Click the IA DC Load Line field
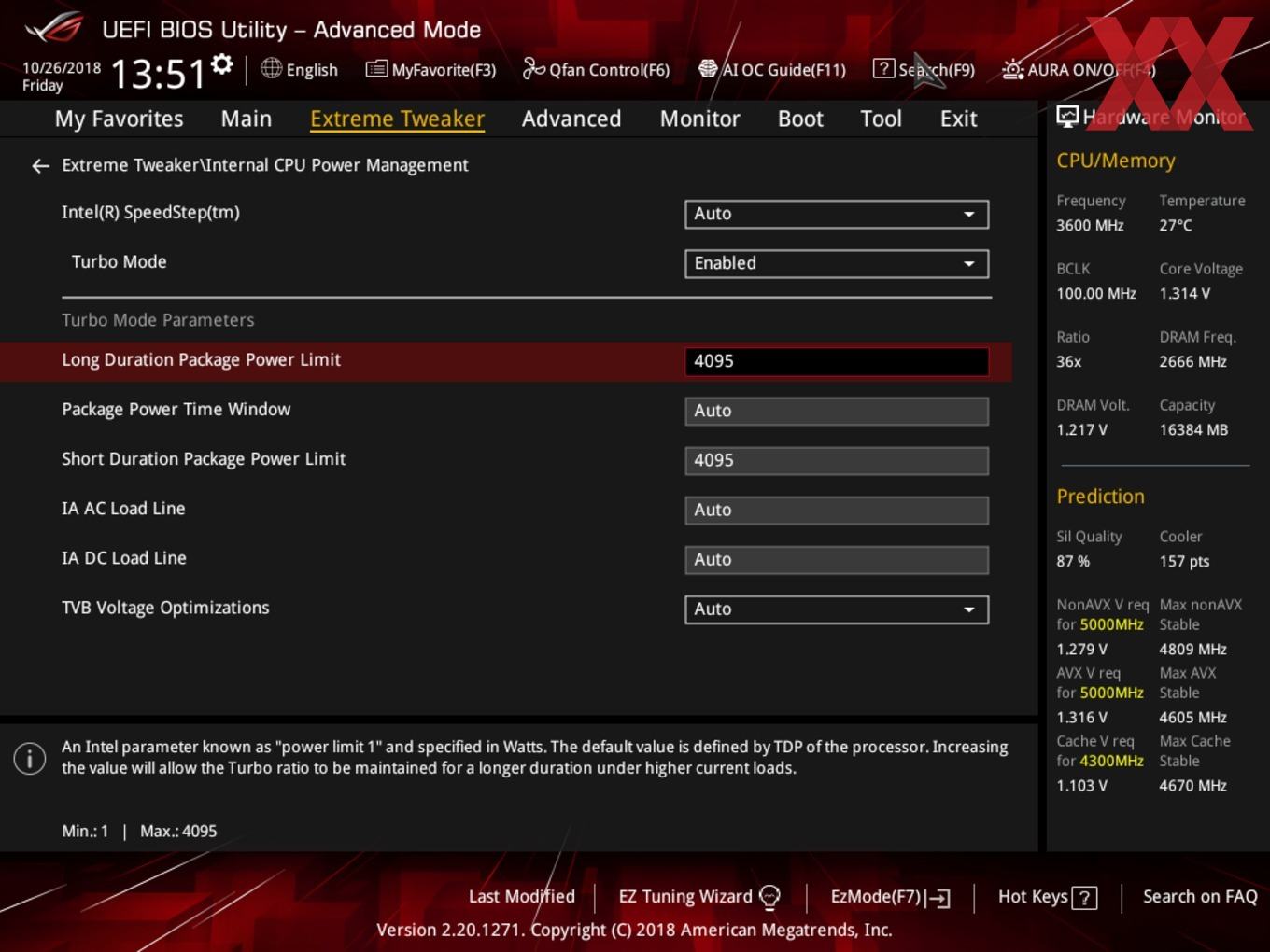Image resolution: width=1270 pixels, height=952 pixels. tap(837, 559)
